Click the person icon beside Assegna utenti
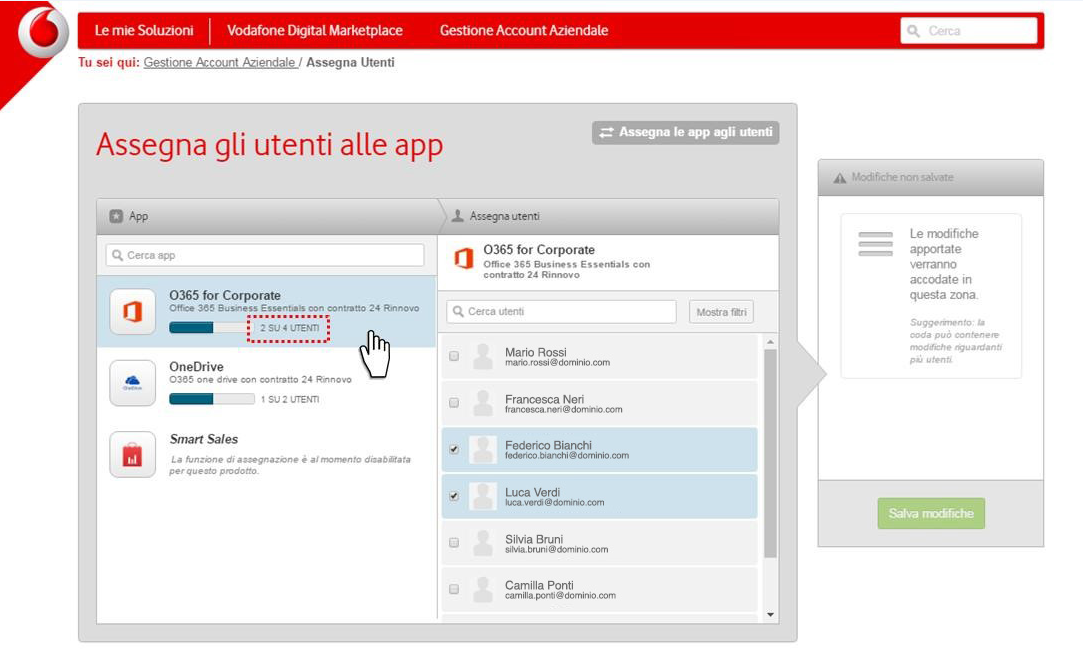The height and width of the screenshot is (672, 1083). click(x=457, y=216)
